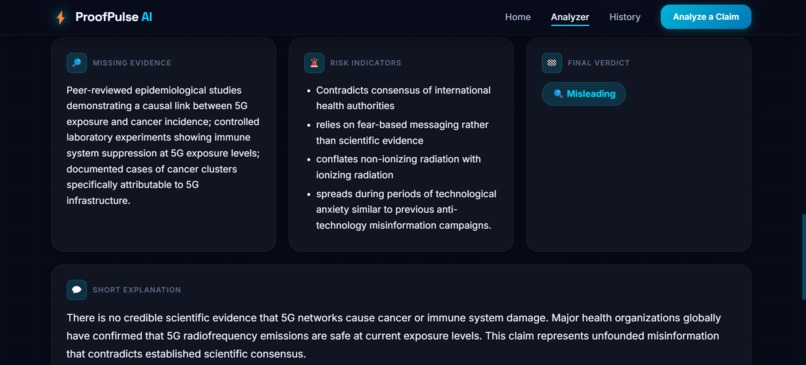Click the SHORT EXPLANATION heading
The height and width of the screenshot is (365, 806).
pos(137,290)
